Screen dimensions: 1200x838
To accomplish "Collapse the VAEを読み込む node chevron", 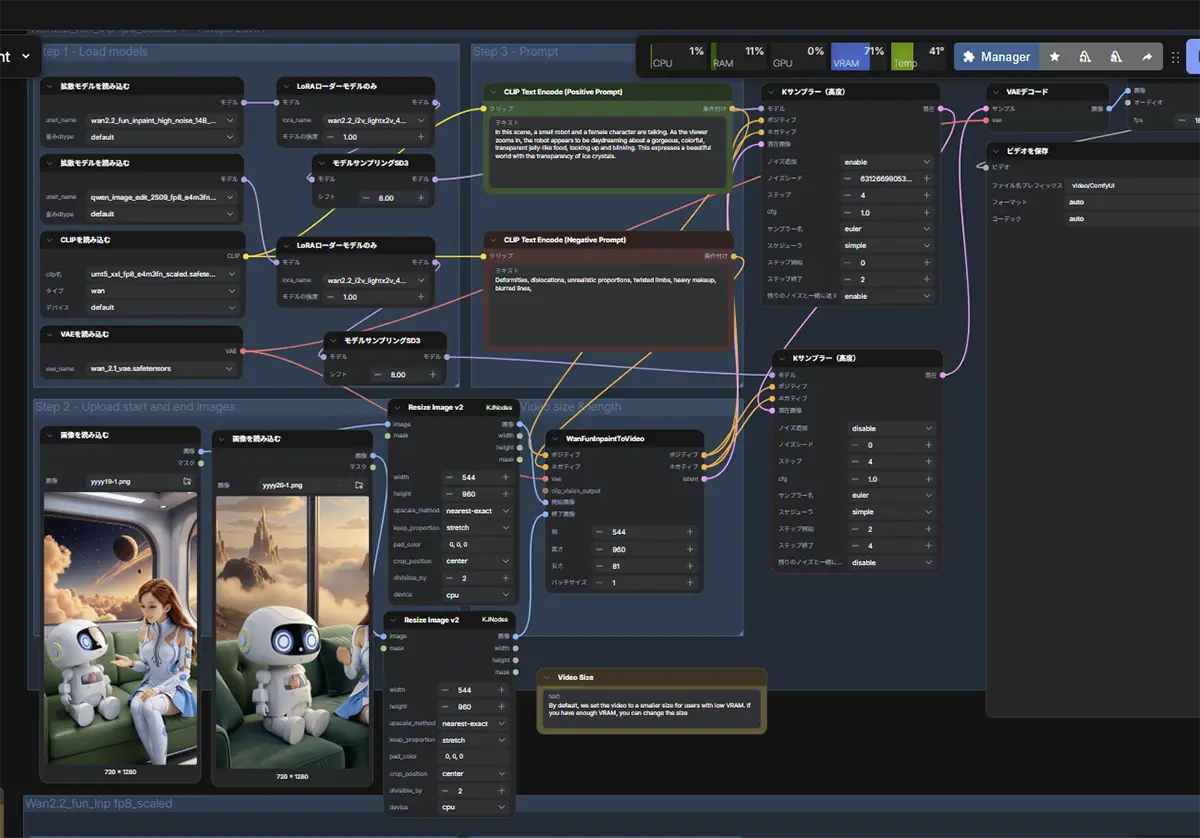I will [x=50, y=334].
